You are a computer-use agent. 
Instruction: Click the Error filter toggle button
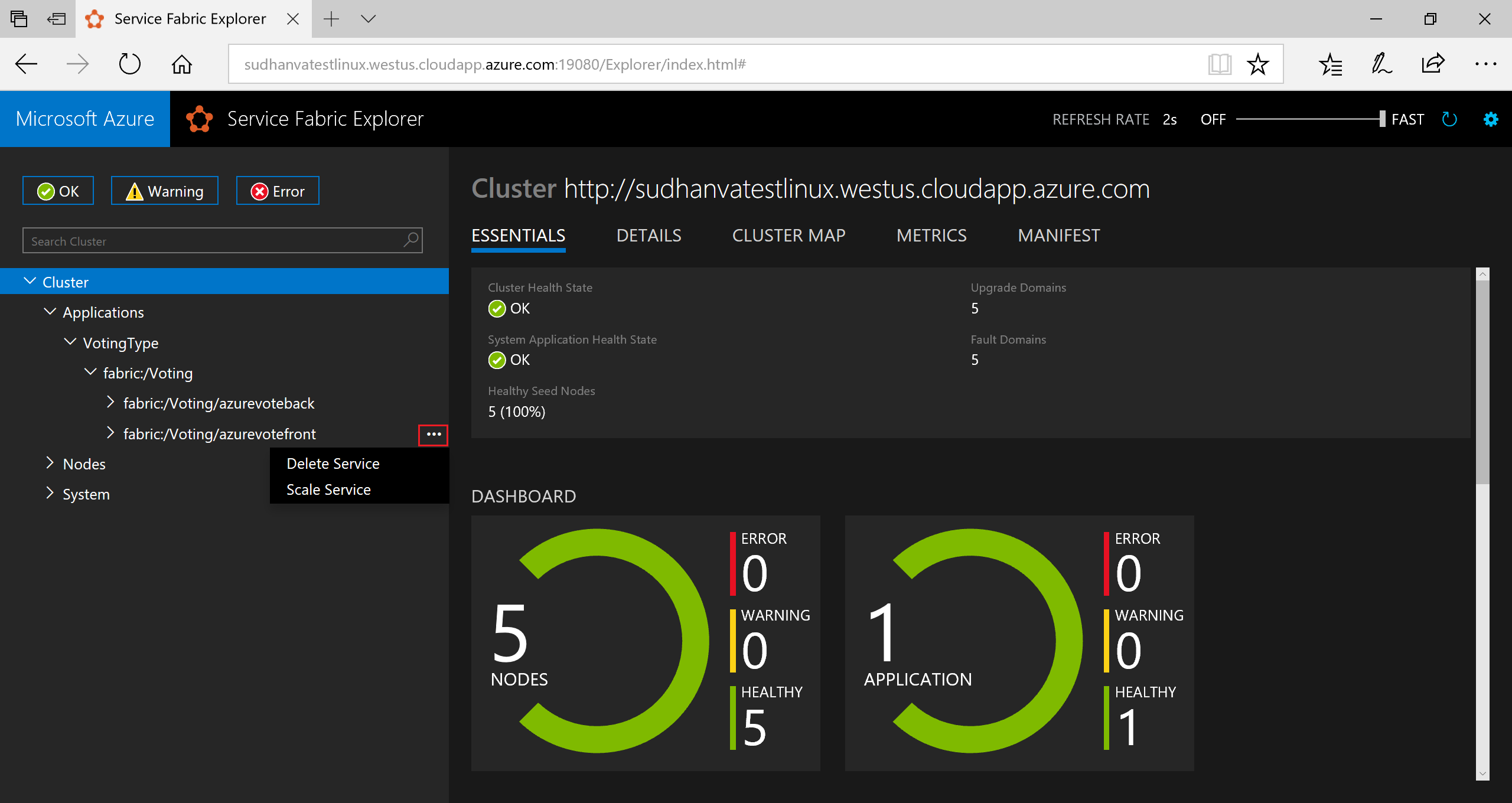point(278,191)
